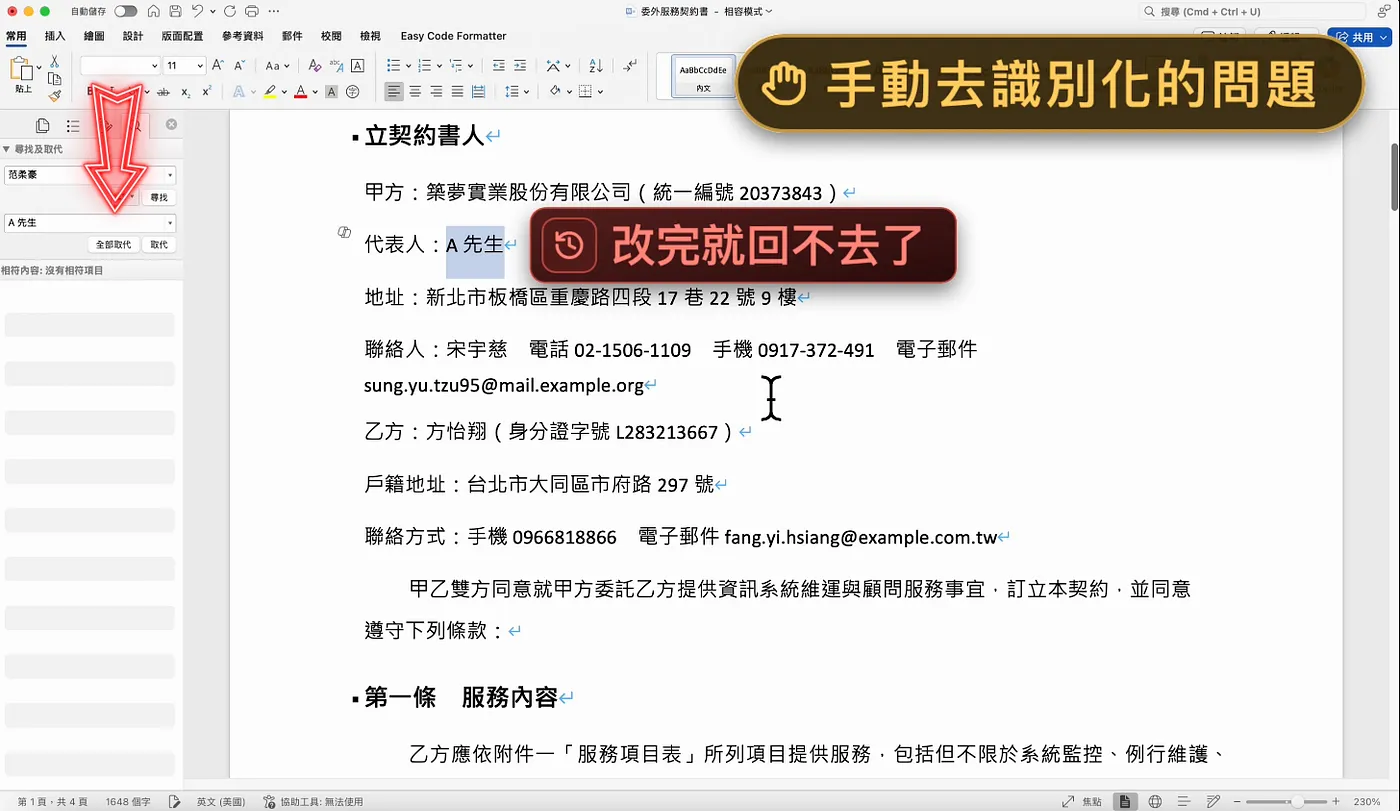
Task: Open the 插入 ribbon tab
Action: pos(55,36)
